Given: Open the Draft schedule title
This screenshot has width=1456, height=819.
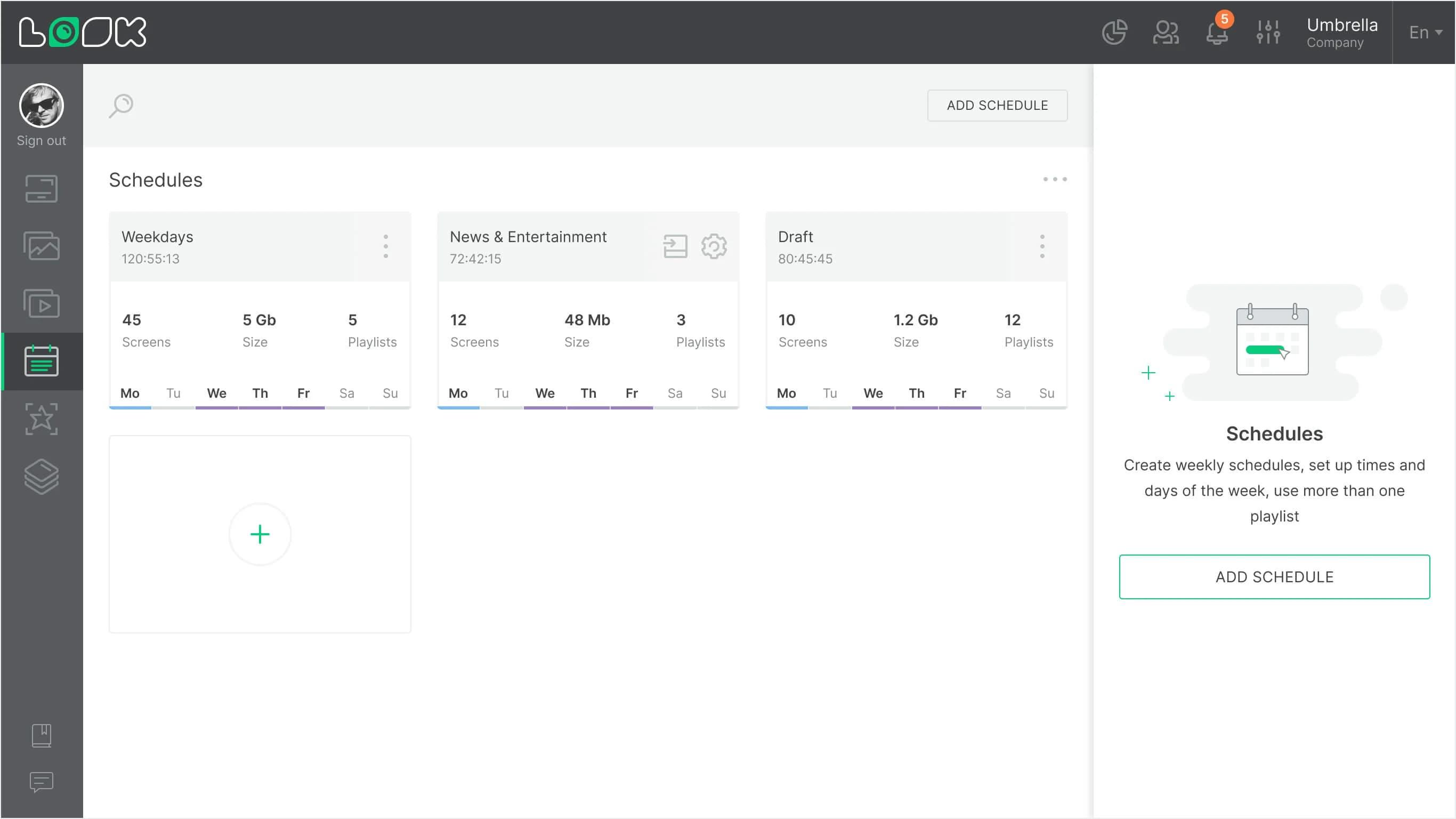Looking at the screenshot, I should [x=795, y=237].
